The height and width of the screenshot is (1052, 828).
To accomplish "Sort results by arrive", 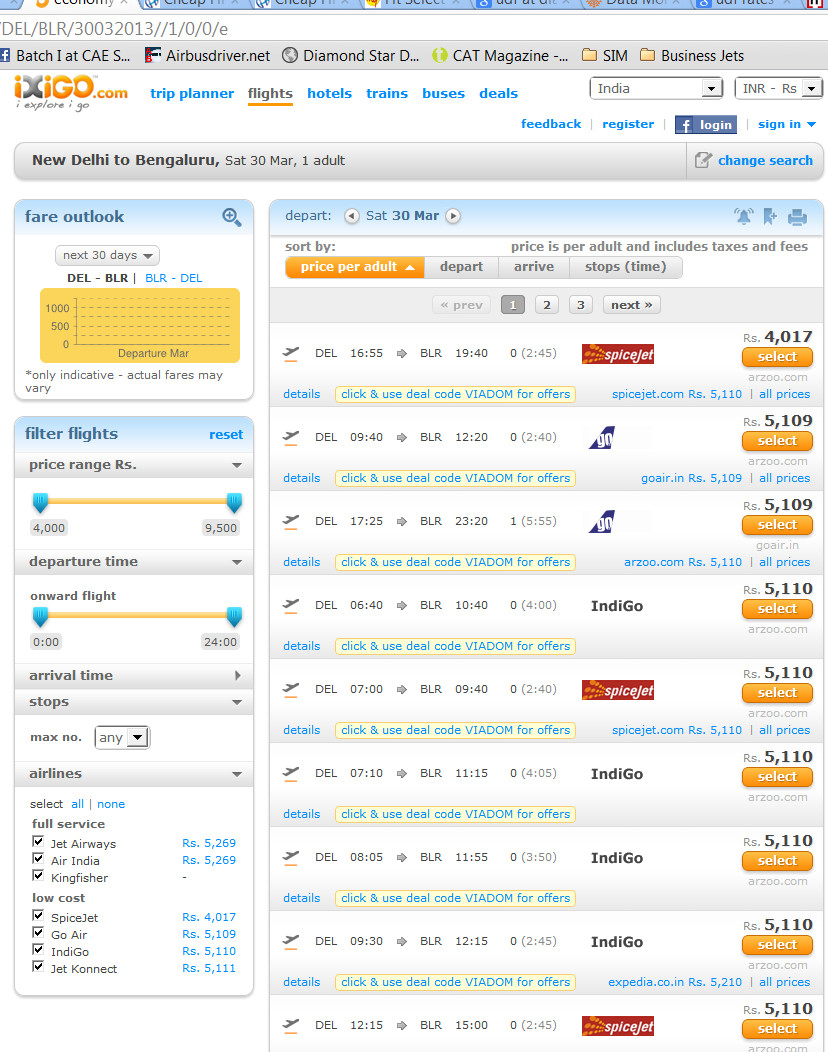I will tap(534, 267).
